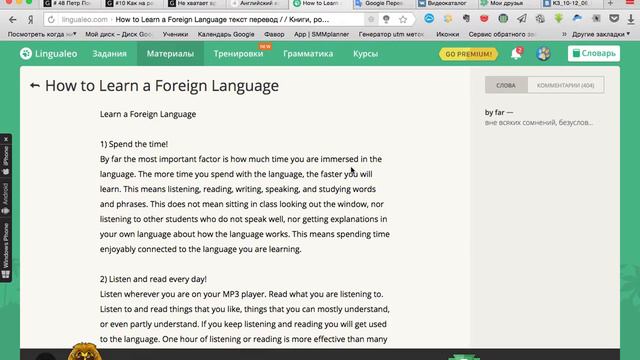Image resolution: width=640 pixels, height=360 pixels.
Task: Return via back arrow beside article title
Action: (x=35, y=85)
